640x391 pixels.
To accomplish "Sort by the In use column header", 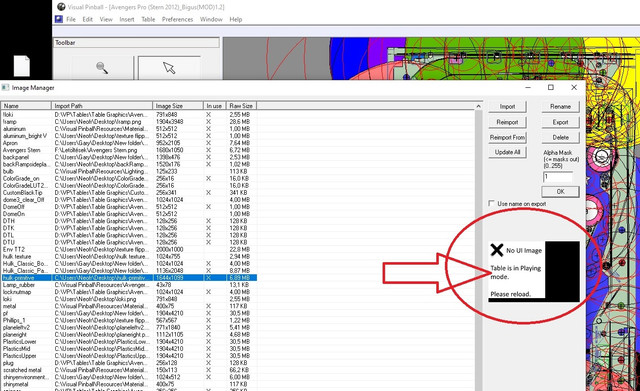I will coord(215,106).
